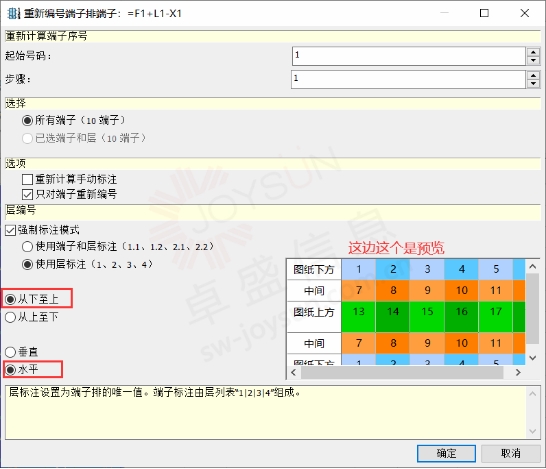Click the terminal strip icon in title bar
The width and height of the screenshot is (546, 469).
[13, 13]
